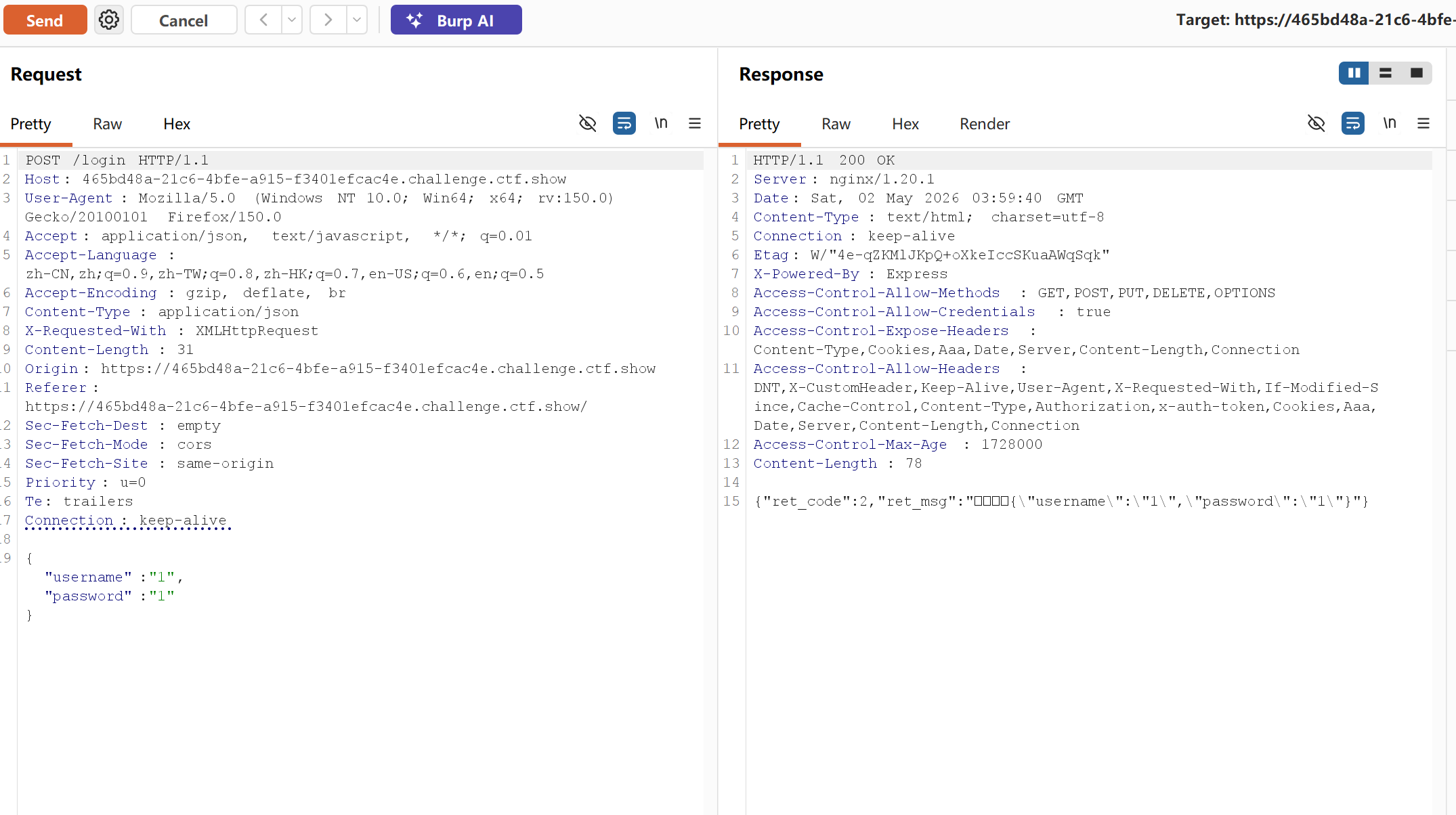Switch Response view to Raw tab

(x=836, y=124)
